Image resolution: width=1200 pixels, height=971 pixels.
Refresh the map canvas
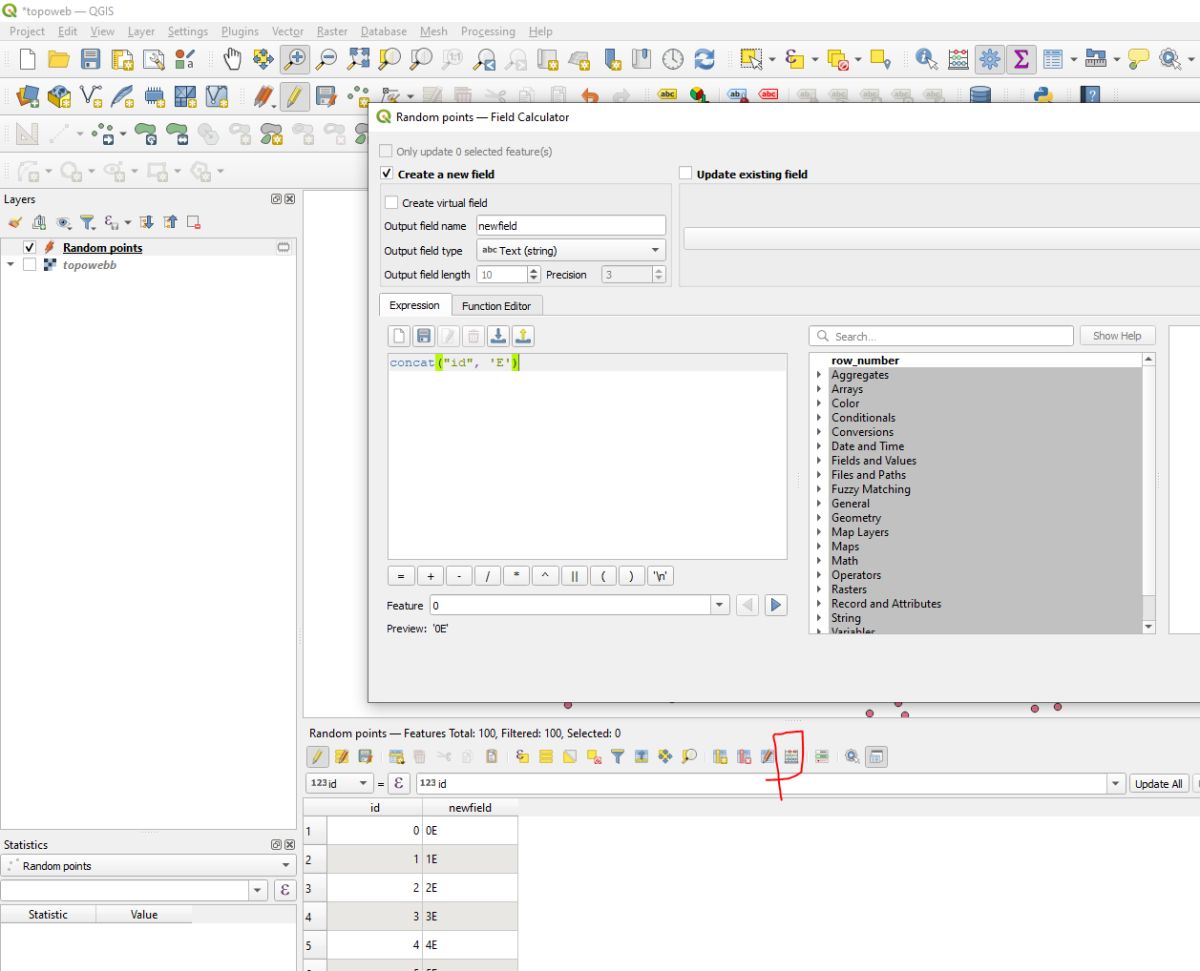click(704, 60)
